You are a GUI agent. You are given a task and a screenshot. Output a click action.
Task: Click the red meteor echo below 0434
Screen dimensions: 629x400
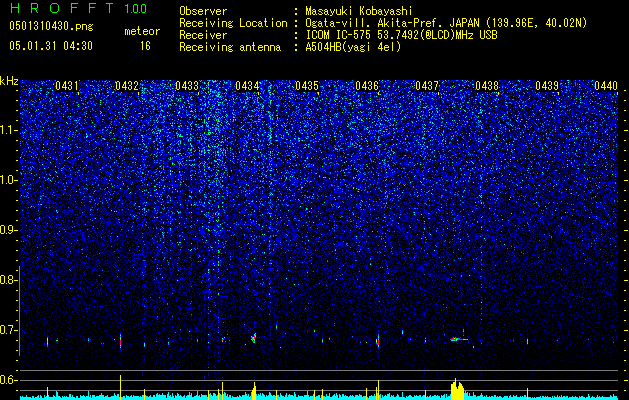(x=254, y=338)
